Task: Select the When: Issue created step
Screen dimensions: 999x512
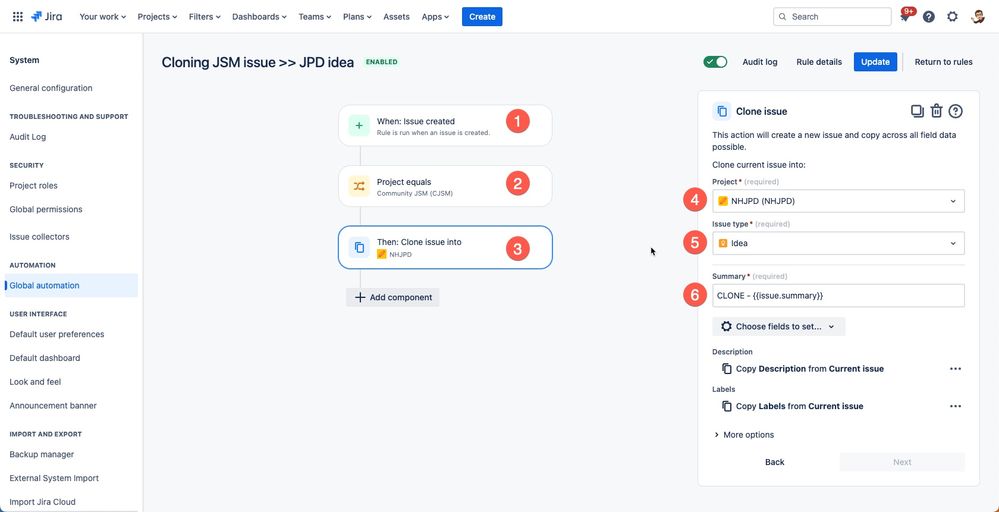Action: 445,125
